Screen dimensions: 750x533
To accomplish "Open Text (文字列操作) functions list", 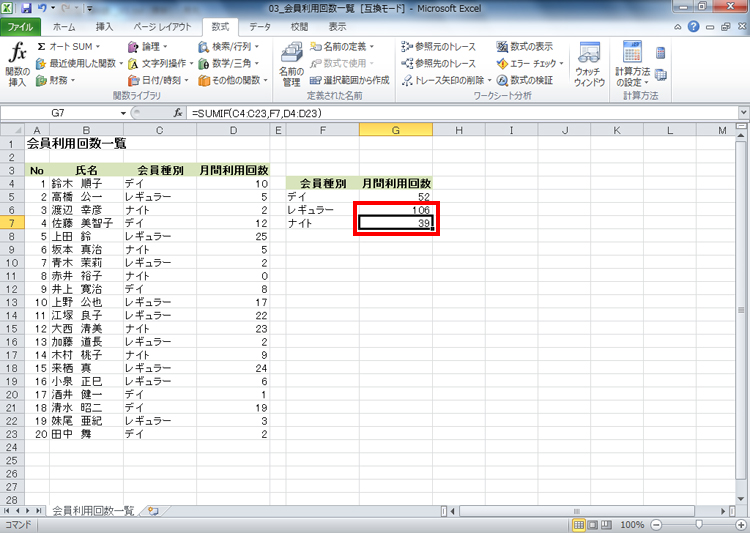I will click(161, 63).
